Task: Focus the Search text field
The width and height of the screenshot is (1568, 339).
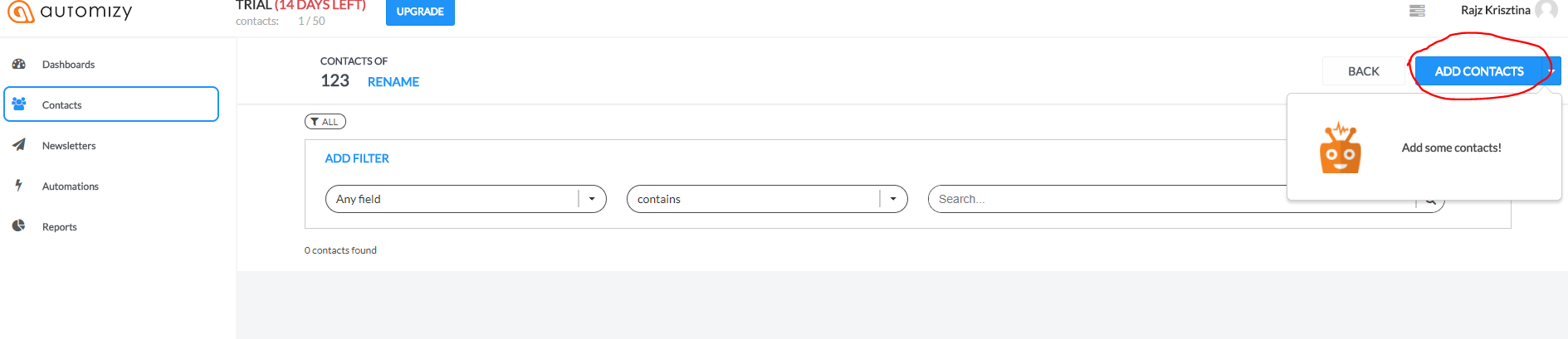Action: pyautogui.click(x=1170, y=199)
